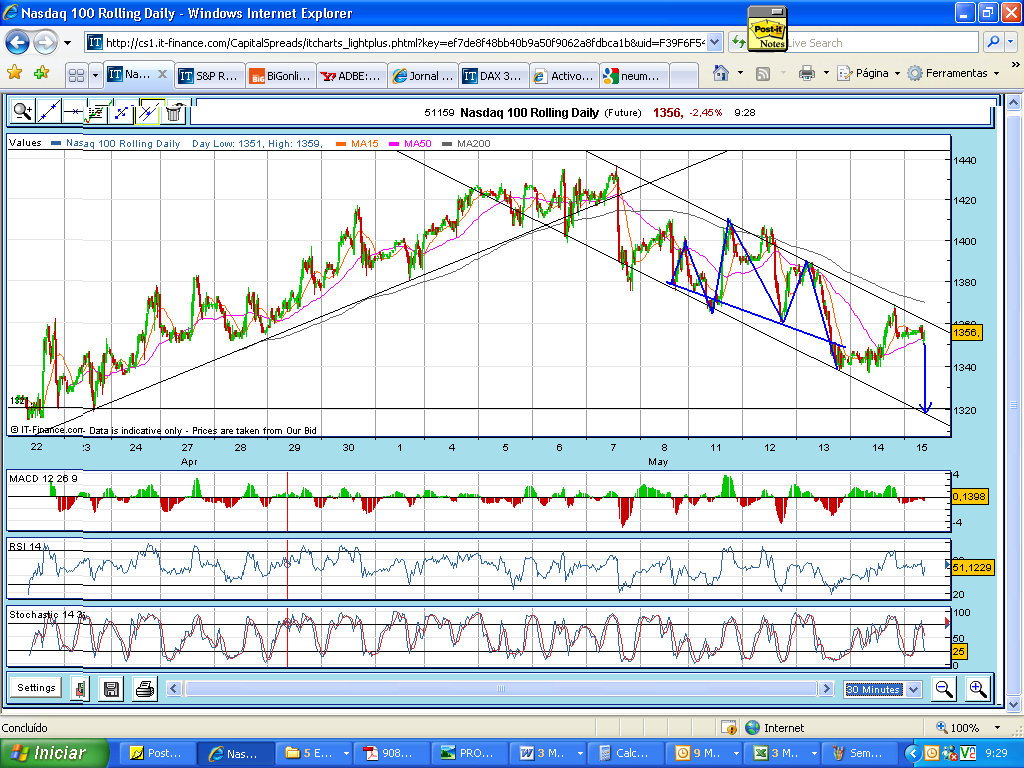The height and width of the screenshot is (768, 1024).
Task: Open the PRO... taskbar button
Action: click(470, 754)
